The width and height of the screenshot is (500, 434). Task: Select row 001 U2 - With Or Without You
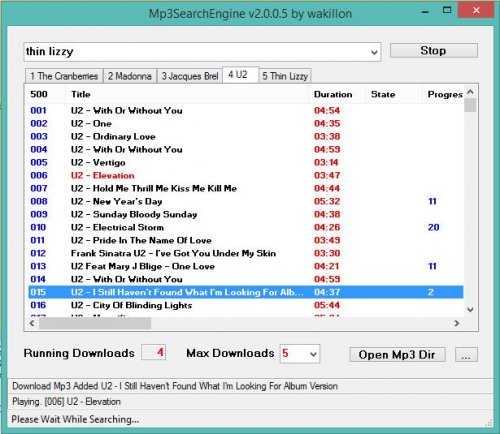click(246, 111)
